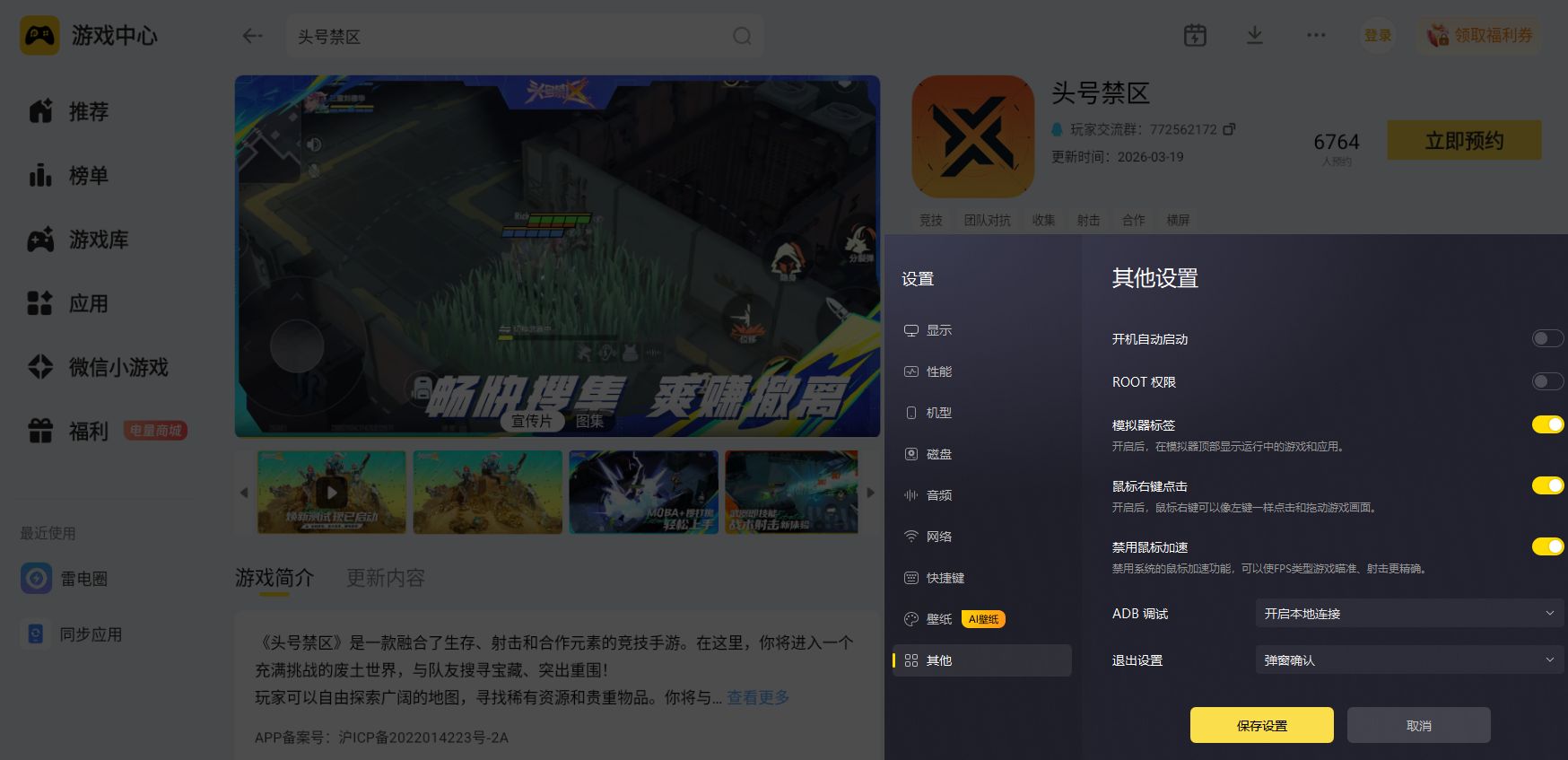Click the 游戏中心 gamepad logo
Image resolution: width=1568 pixels, height=760 pixels.
pyautogui.click(x=39, y=35)
